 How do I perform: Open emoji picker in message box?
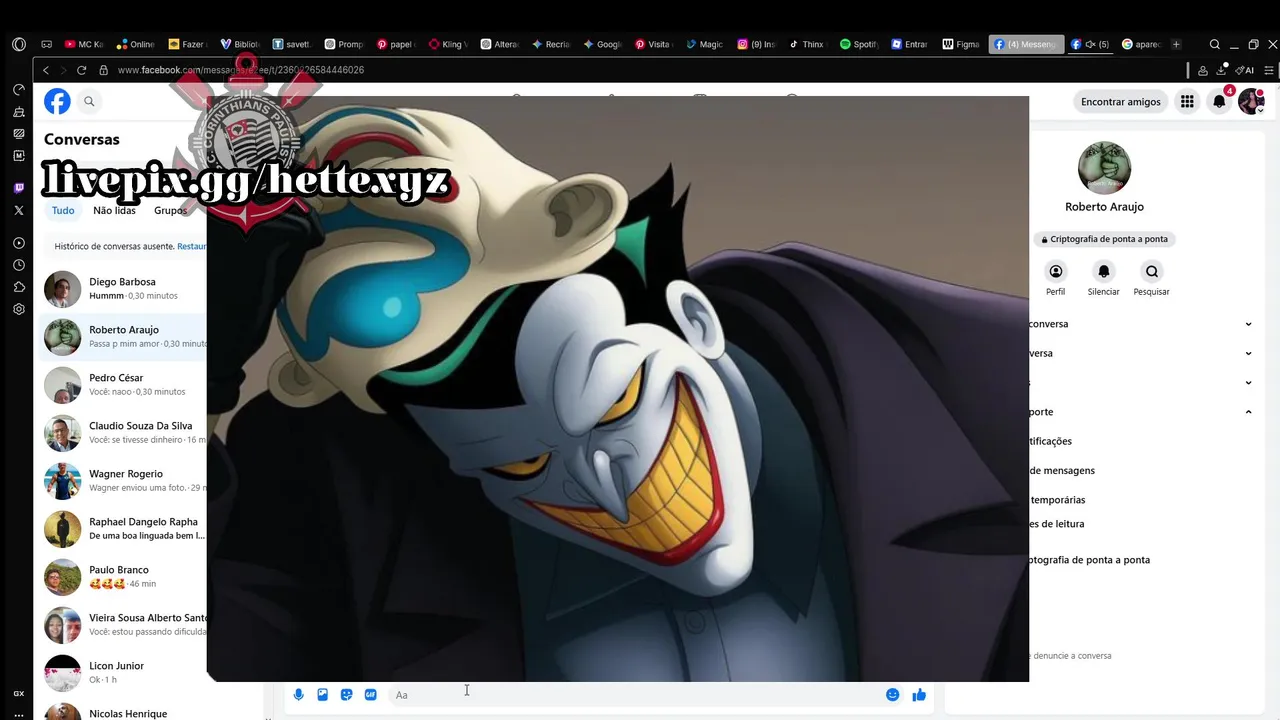[892, 695]
